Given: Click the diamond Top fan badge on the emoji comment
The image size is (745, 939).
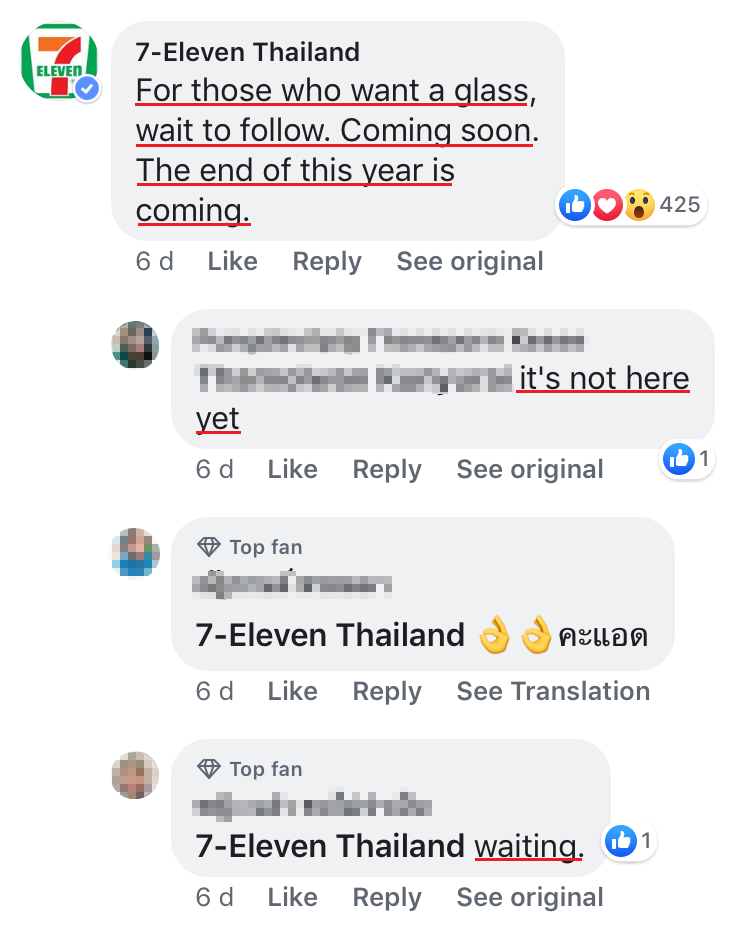Looking at the screenshot, I should coord(208,547).
